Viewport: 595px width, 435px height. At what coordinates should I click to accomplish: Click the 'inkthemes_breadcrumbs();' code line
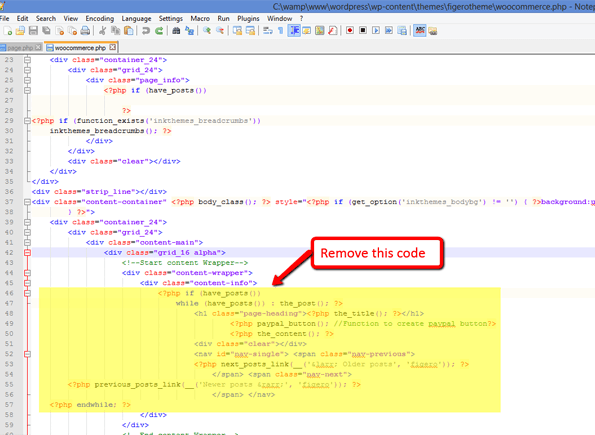[110, 131]
